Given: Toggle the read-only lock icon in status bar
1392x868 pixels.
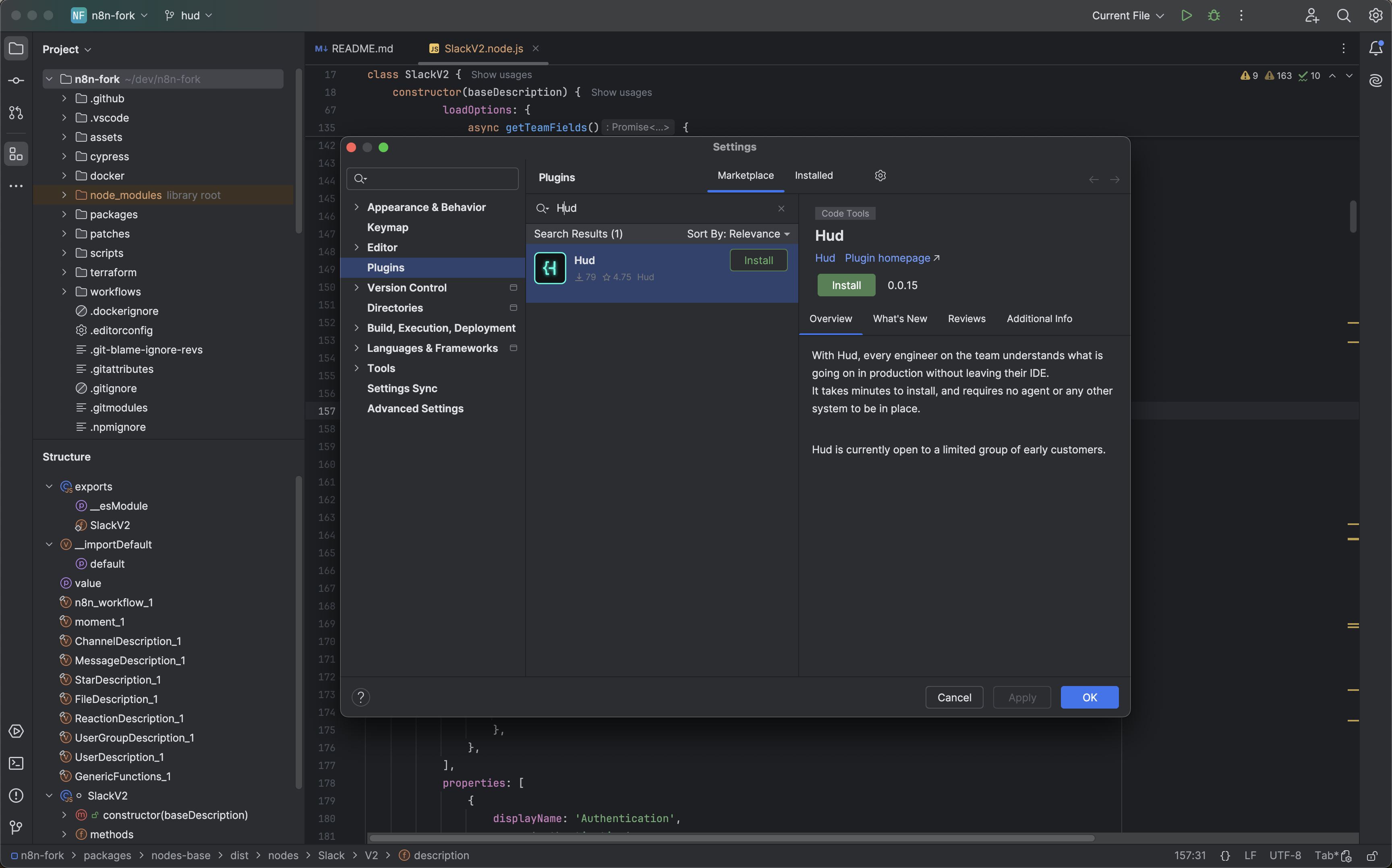Looking at the screenshot, I should [x=1372, y=856].
